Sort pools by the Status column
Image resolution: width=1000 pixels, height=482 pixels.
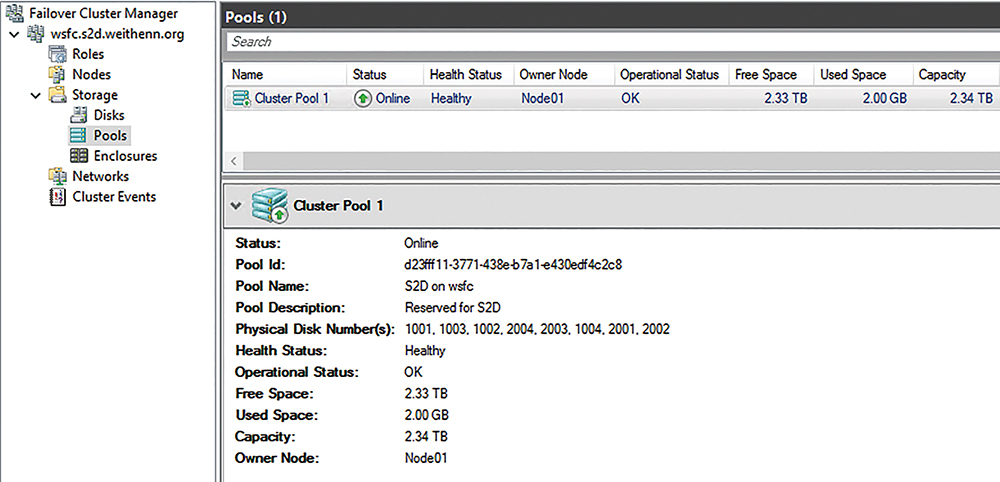point(384,75)
